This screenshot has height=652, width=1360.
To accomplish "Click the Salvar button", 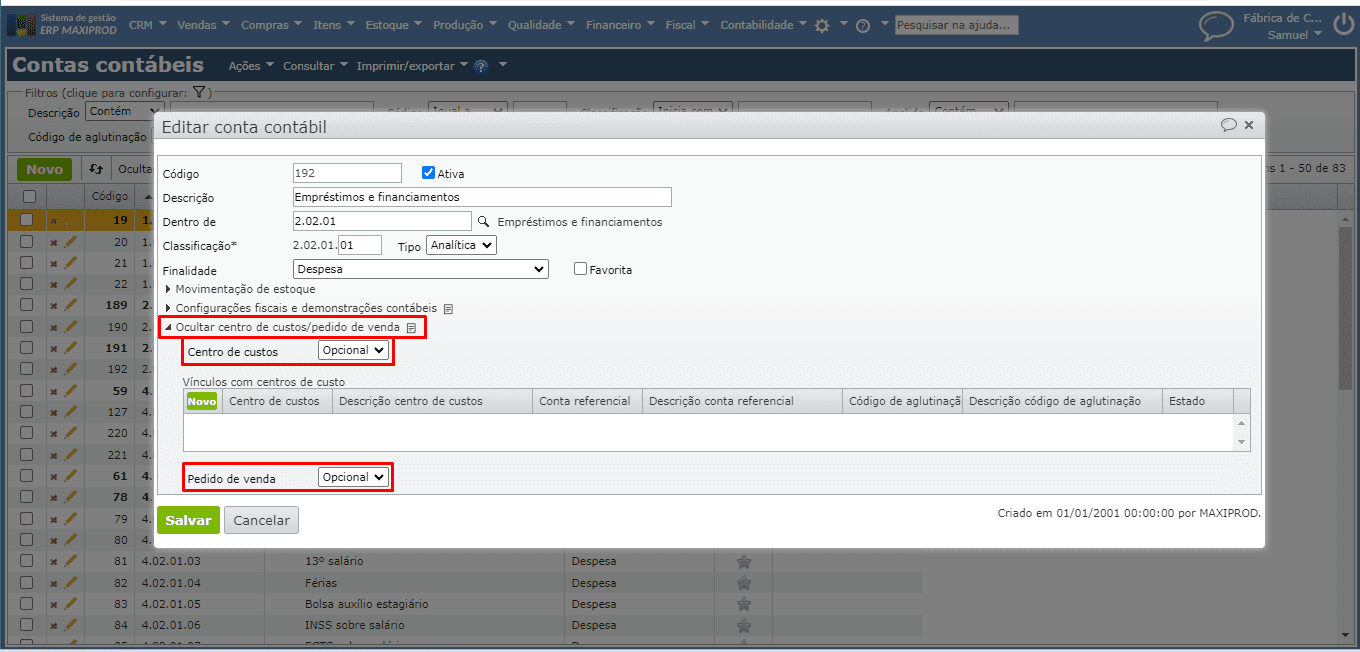I will 188,520.
